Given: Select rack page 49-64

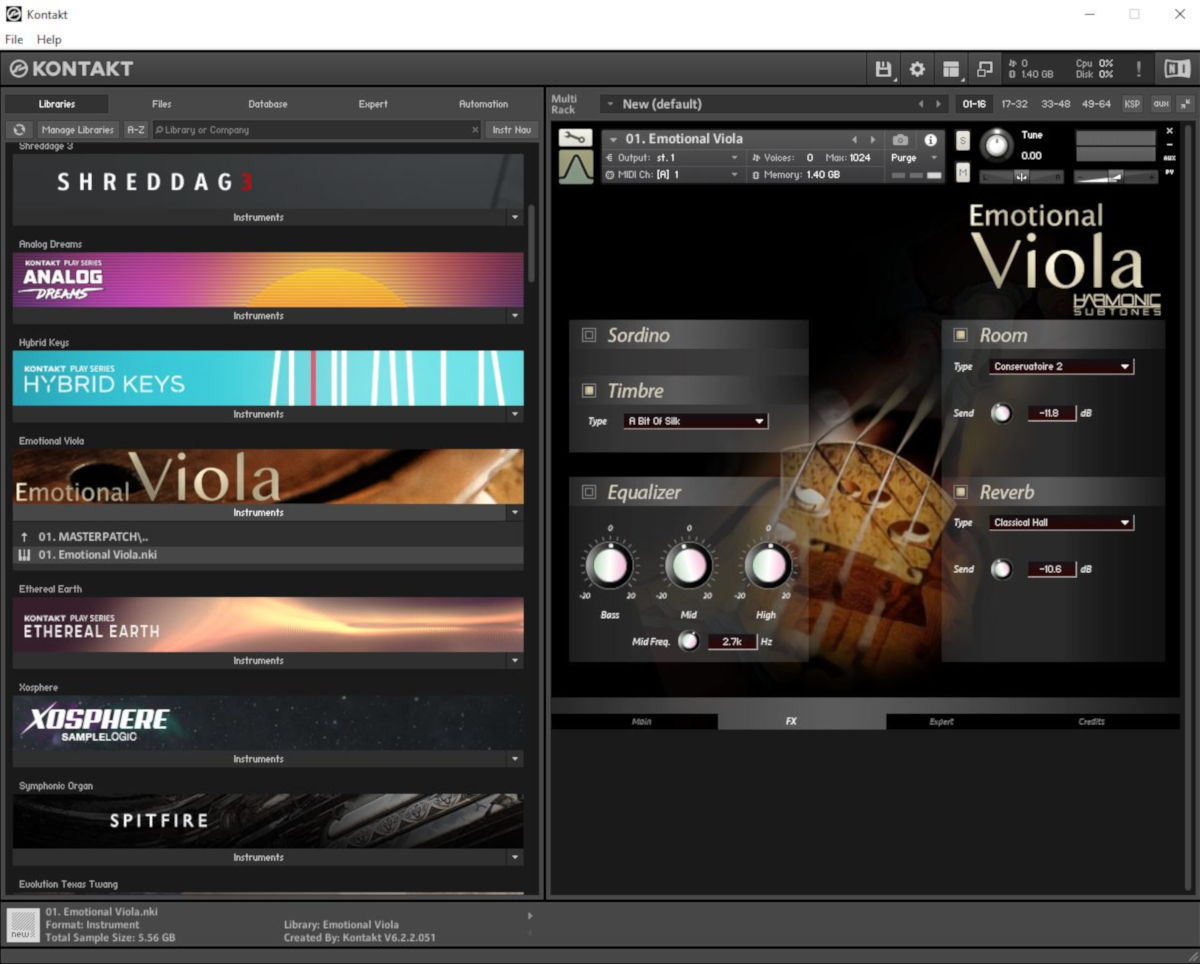Looking at the screenshot, I should [1096, 104].
